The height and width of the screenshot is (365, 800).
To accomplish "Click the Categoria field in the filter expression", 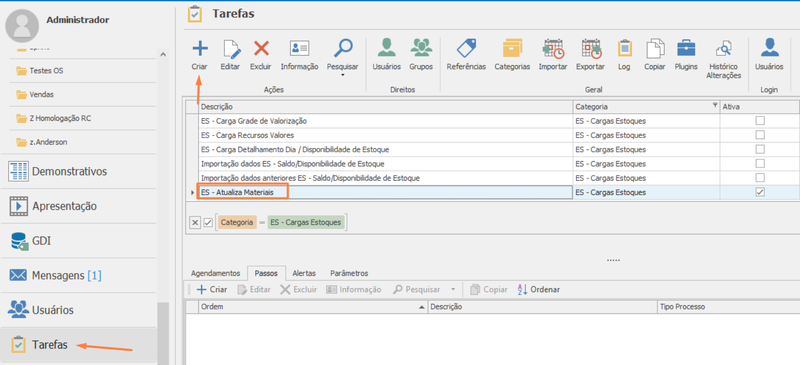I will pos(237,223).
